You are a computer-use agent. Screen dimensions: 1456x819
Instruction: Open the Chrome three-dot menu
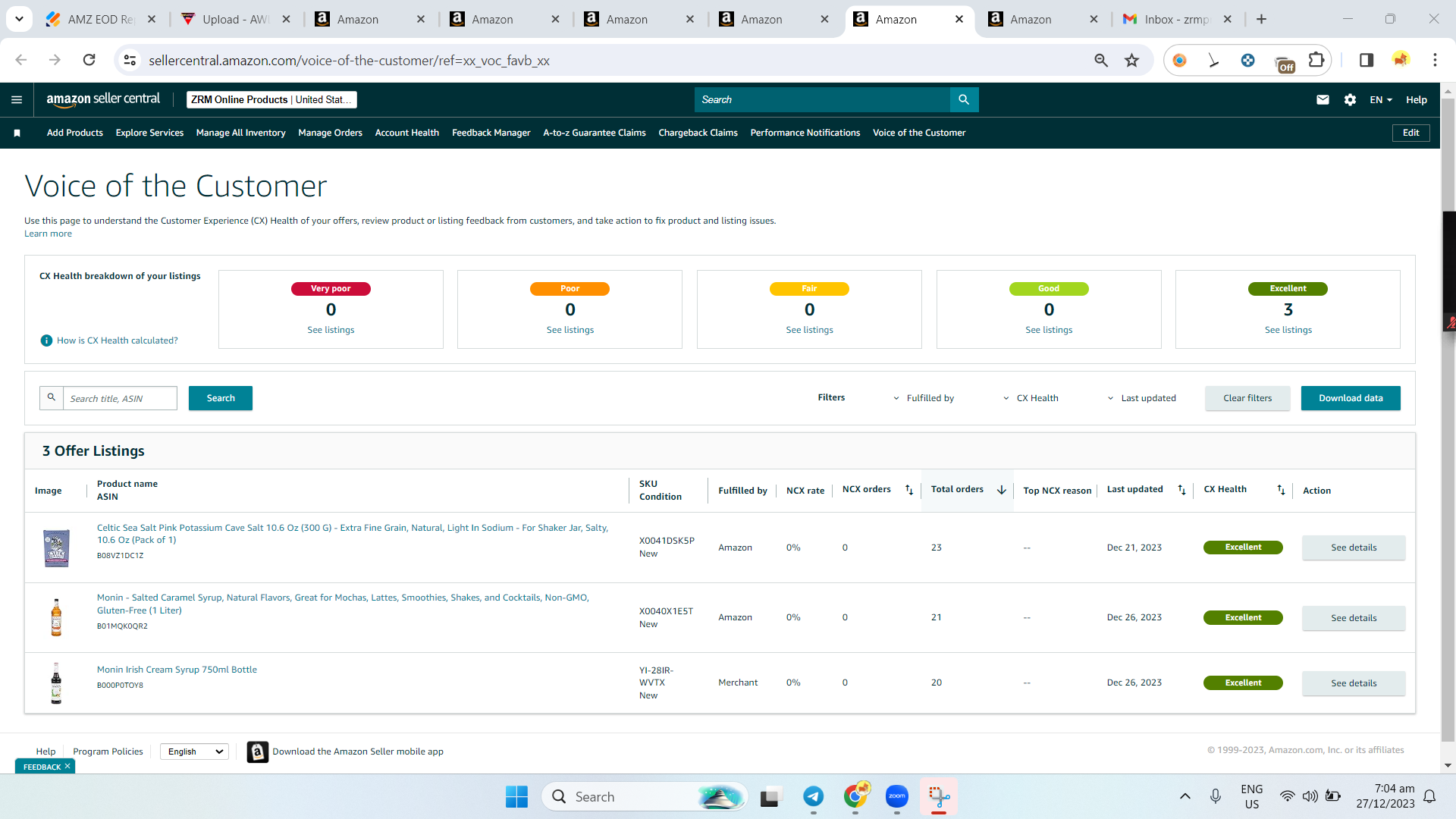1435,60
